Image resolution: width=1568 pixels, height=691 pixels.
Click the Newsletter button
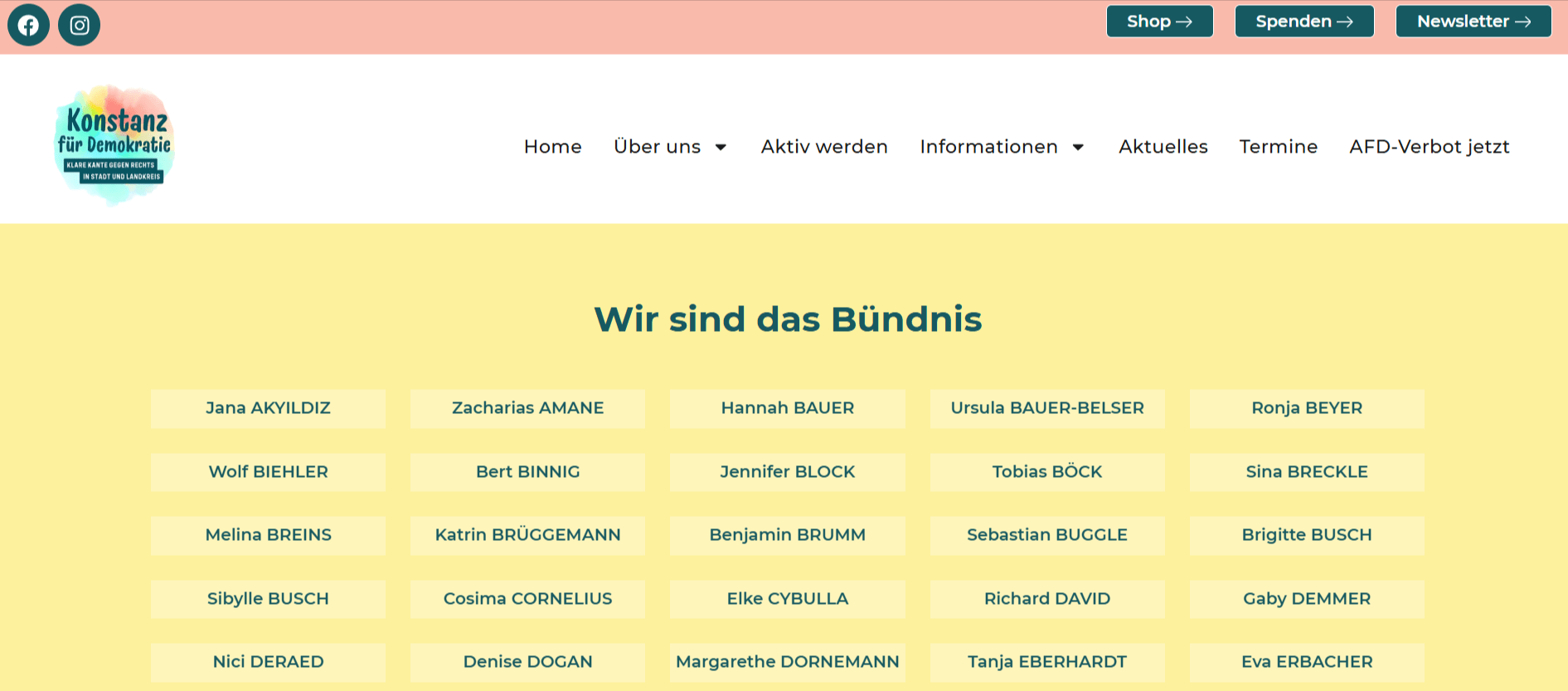[x=1473, y=22]
